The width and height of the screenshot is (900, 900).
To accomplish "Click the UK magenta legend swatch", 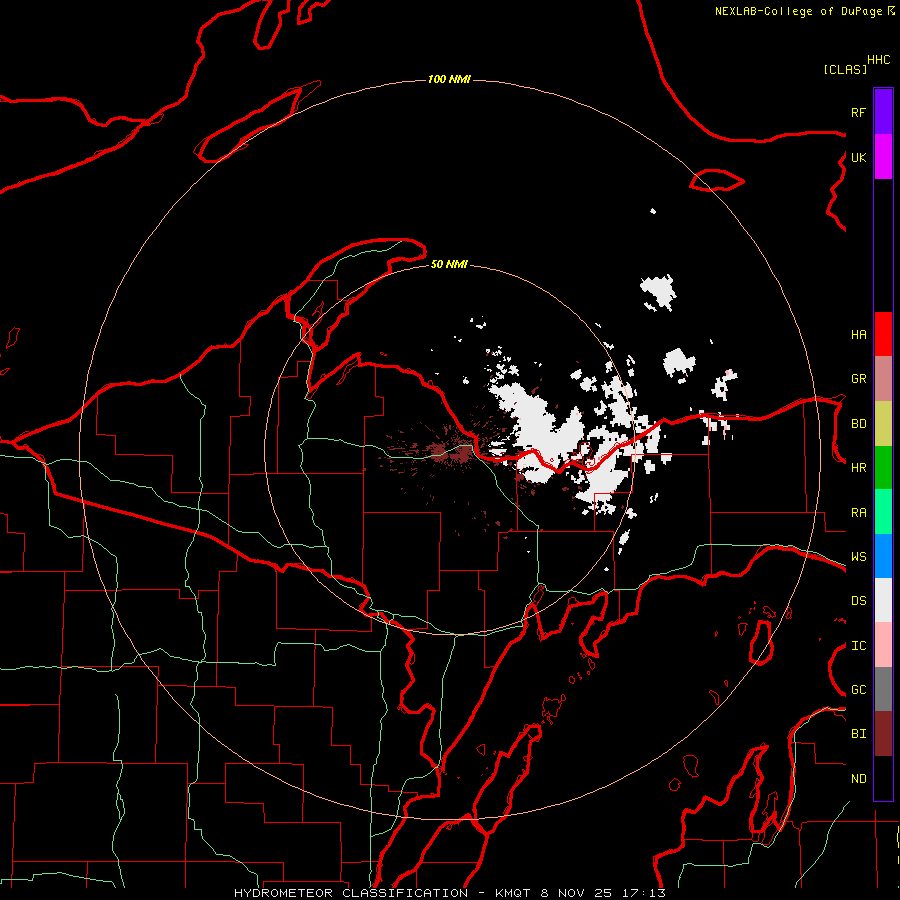I will [x=883, y=157].
